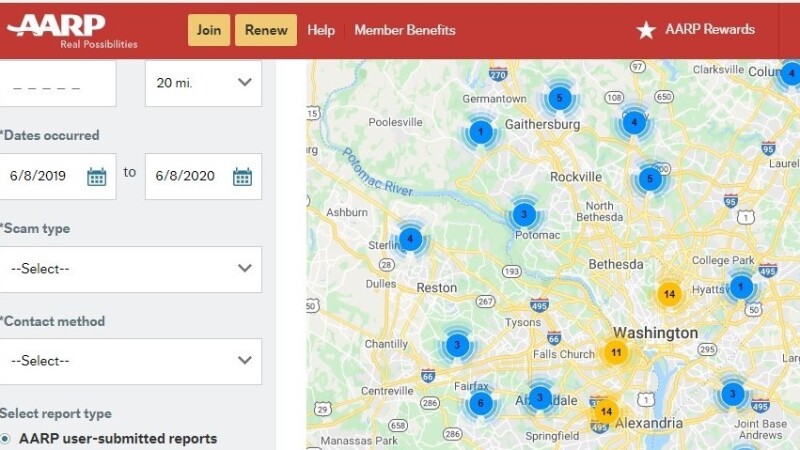Screen dimensions: 800x450
Task: Click the 6/8/2019 start date field
Action: click(x=58, y=177)
